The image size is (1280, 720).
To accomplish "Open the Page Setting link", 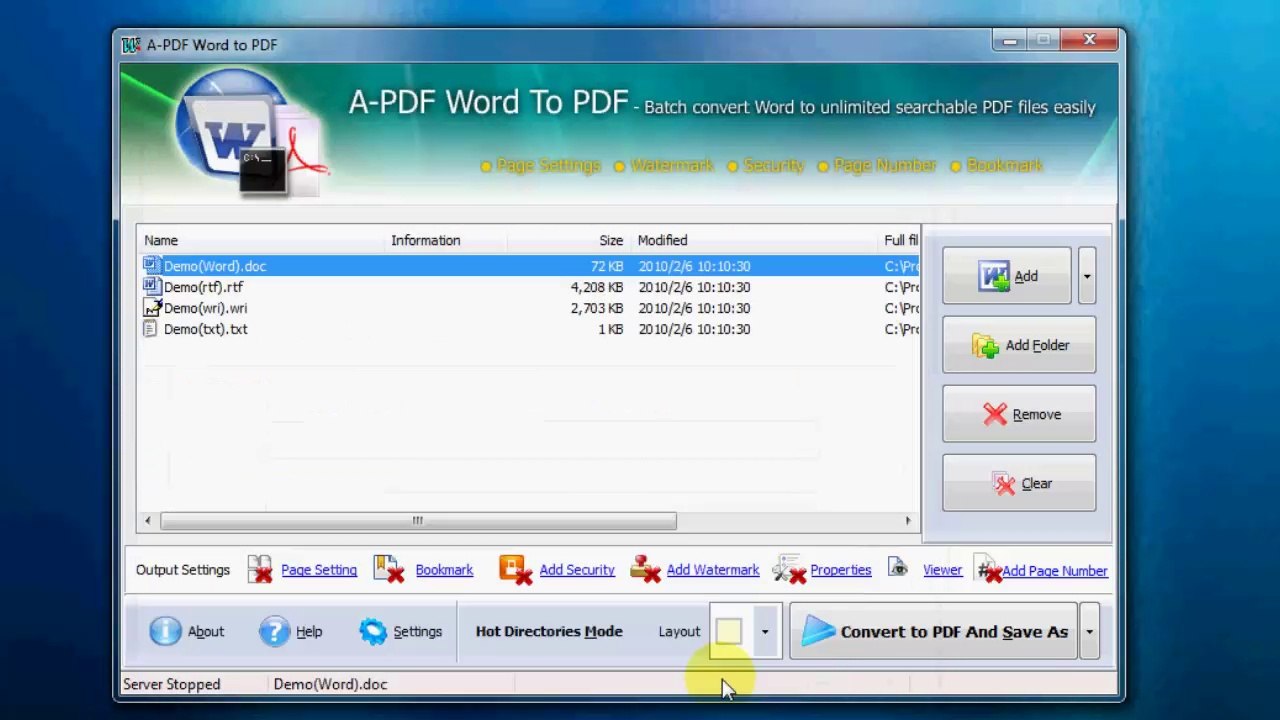I will pos(319,570).
